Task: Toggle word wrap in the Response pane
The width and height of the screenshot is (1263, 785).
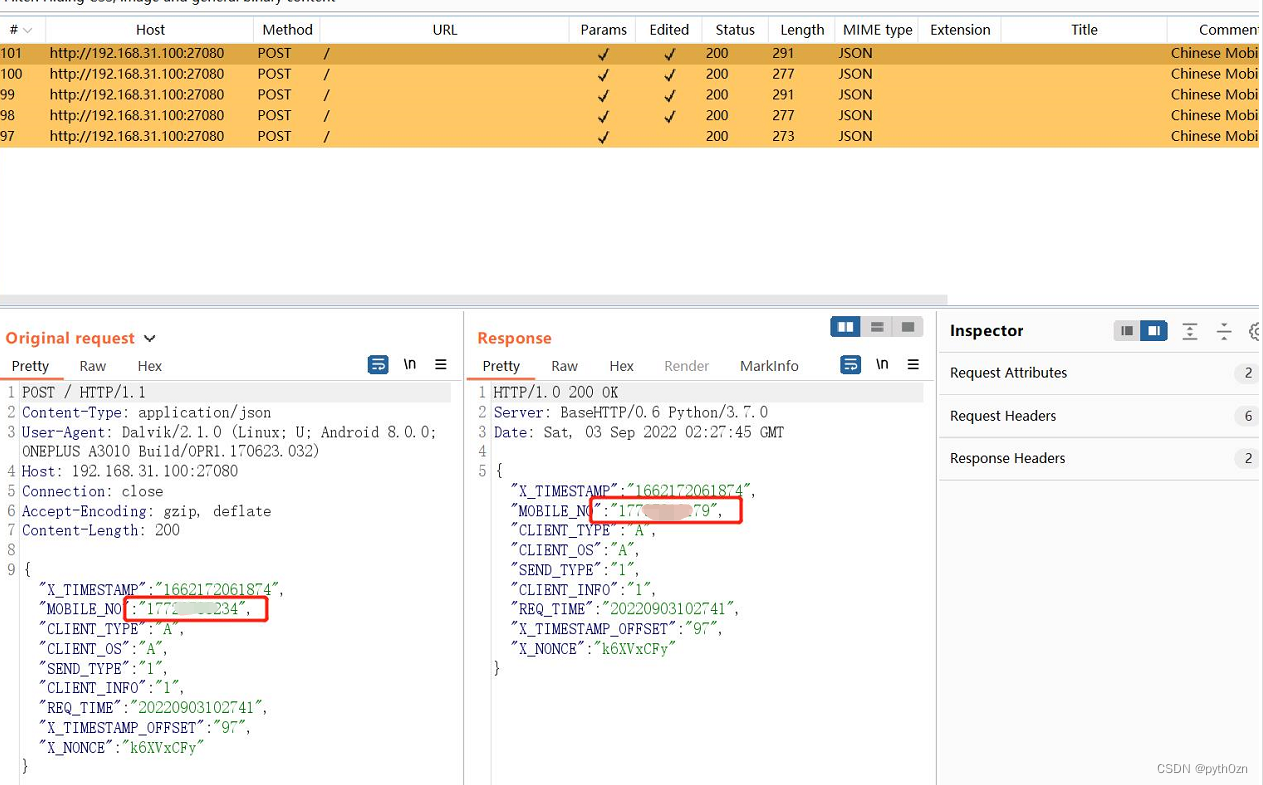Action: click(x=850, y=365)
